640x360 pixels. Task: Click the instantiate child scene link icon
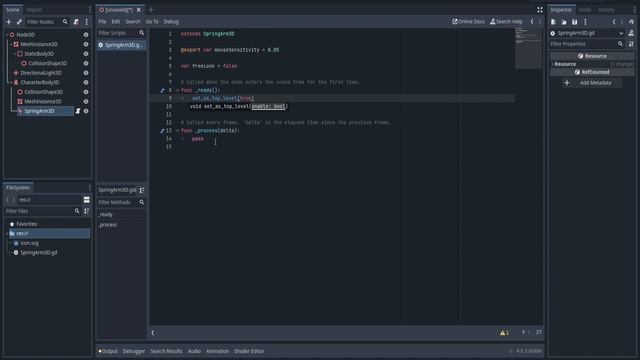tap(19, 22)
